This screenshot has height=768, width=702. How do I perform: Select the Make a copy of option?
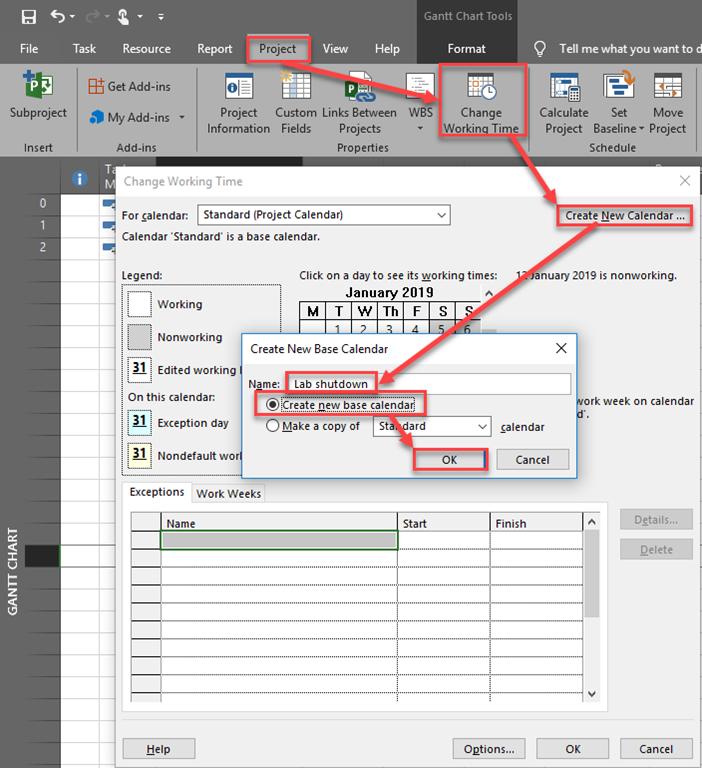click(273, 426)
